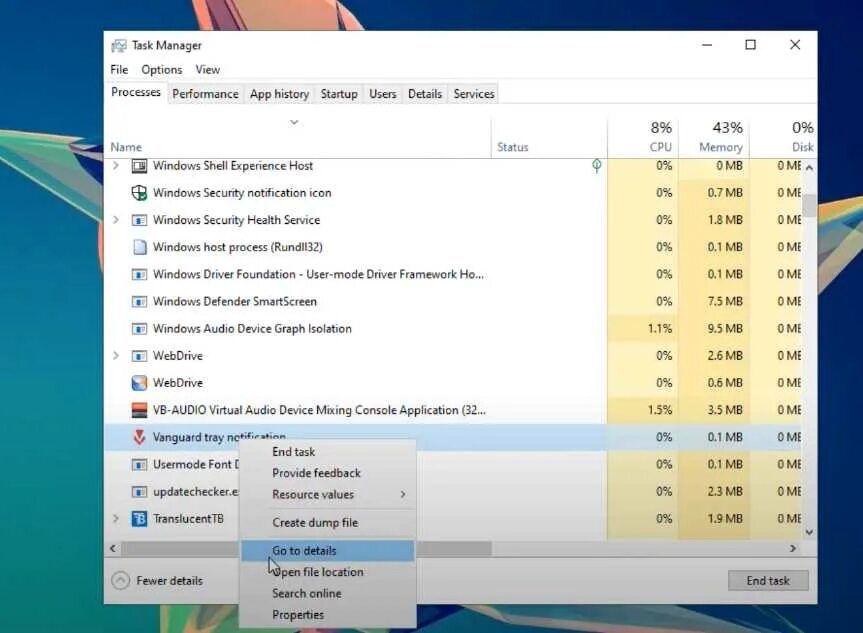Click the Windows Driver Foundation process icon
863x633 pixels.
(139, 274)
